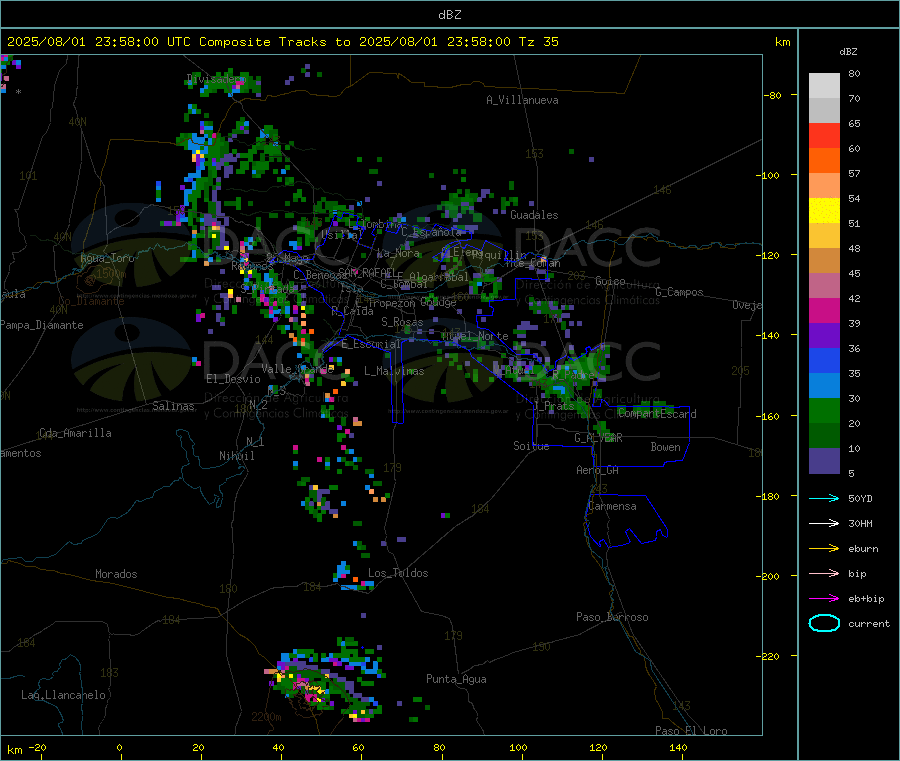Click the white 30HM arrow legend symbol
The width and height of the screenshot is (900, 761).
point(824,523)
